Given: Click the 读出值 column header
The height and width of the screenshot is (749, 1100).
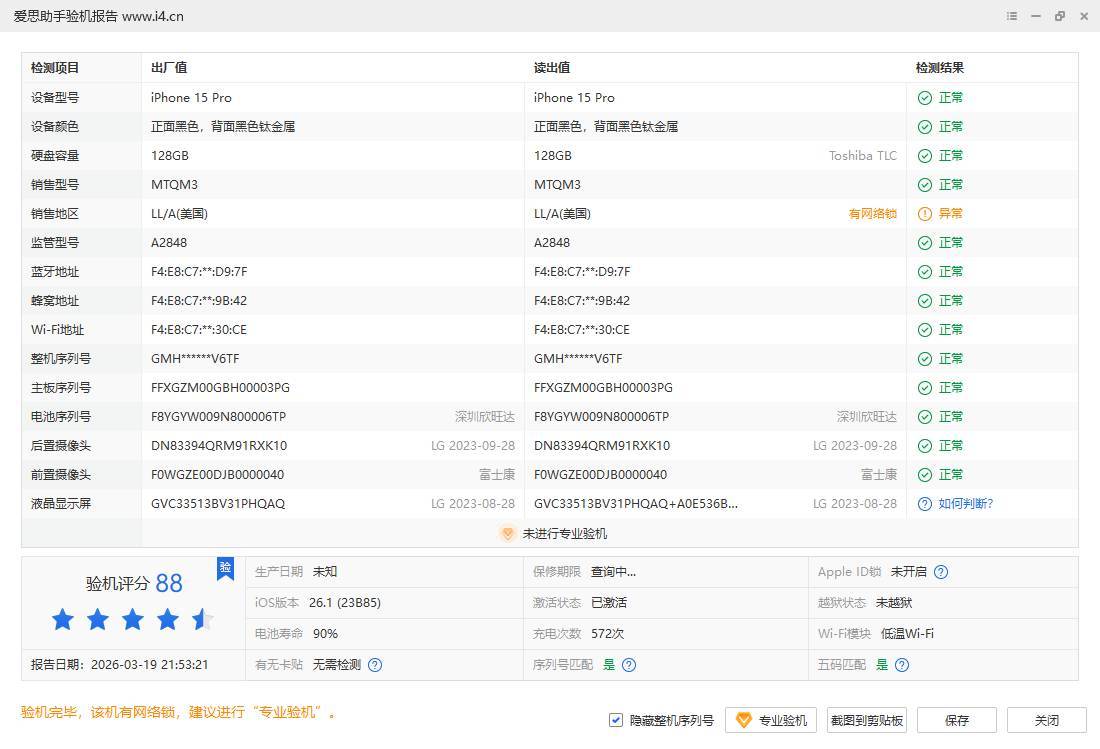Looking at the screenshot, I should pyautogui.click(x=552, y=68).
